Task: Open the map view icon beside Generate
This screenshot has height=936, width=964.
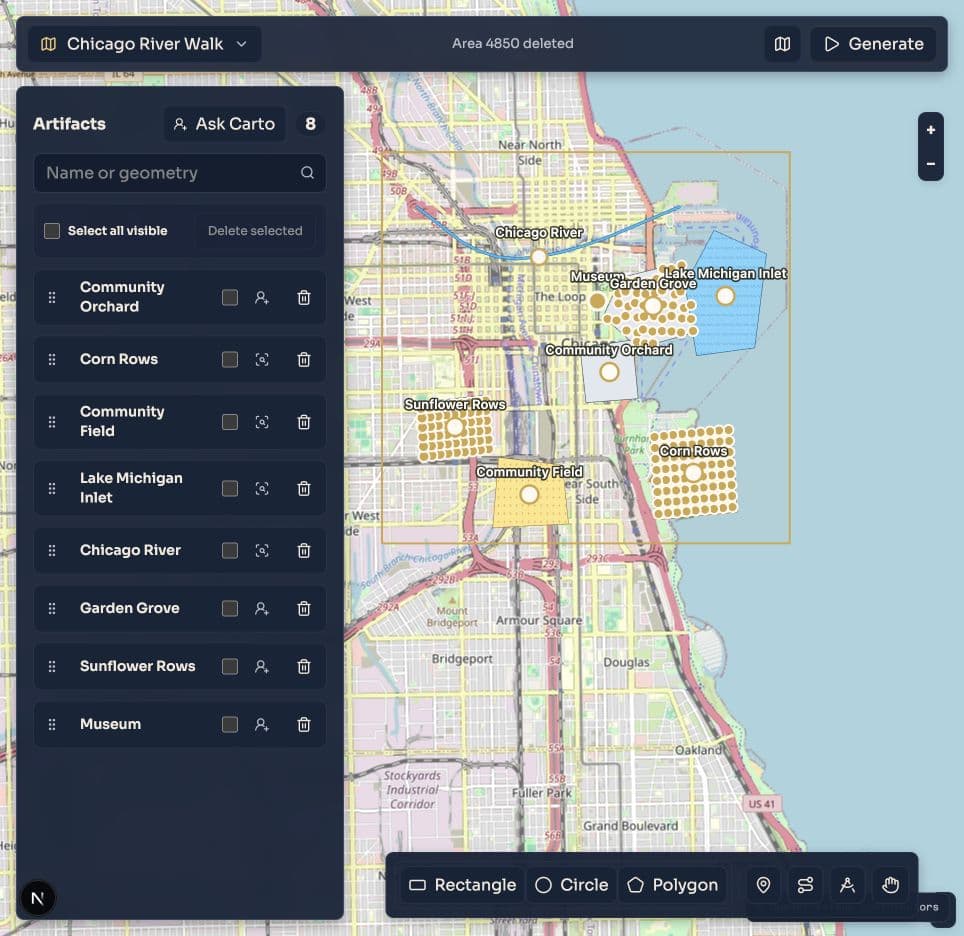Action: (x=782, y=44)
